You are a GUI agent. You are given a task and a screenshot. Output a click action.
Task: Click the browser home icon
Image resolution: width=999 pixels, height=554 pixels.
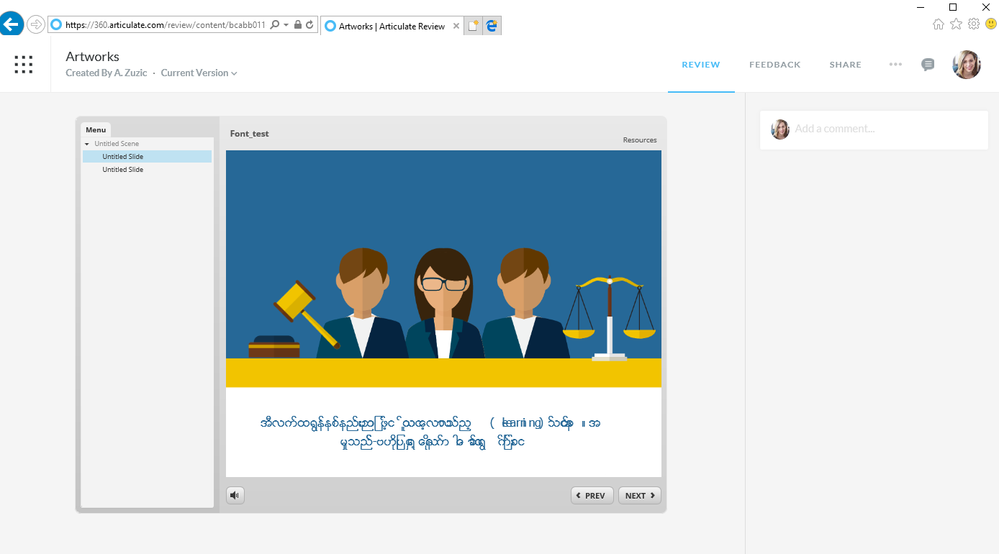click(x=938, y=24)
